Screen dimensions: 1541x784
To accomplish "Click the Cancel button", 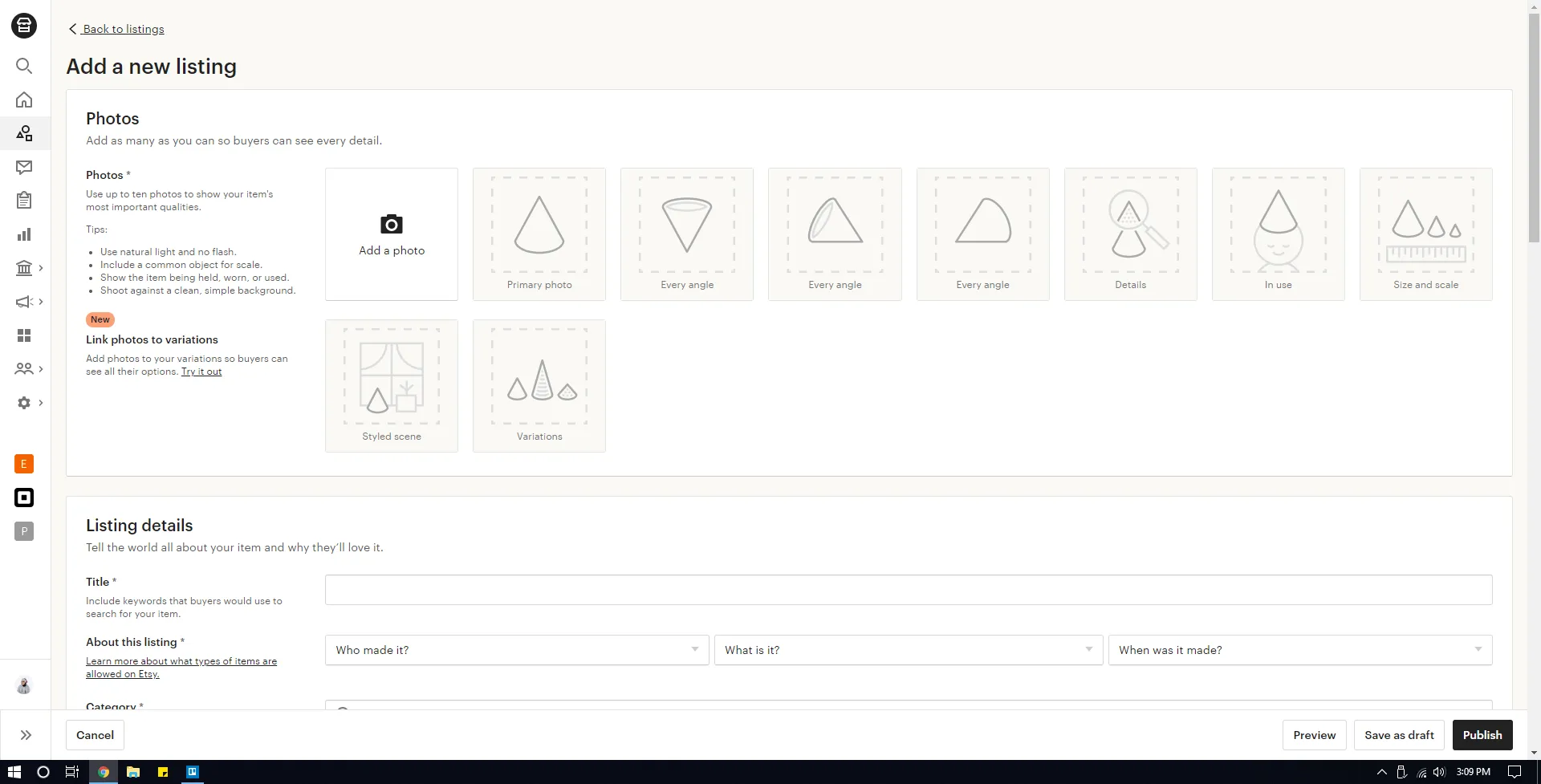I will coord(95,735).
